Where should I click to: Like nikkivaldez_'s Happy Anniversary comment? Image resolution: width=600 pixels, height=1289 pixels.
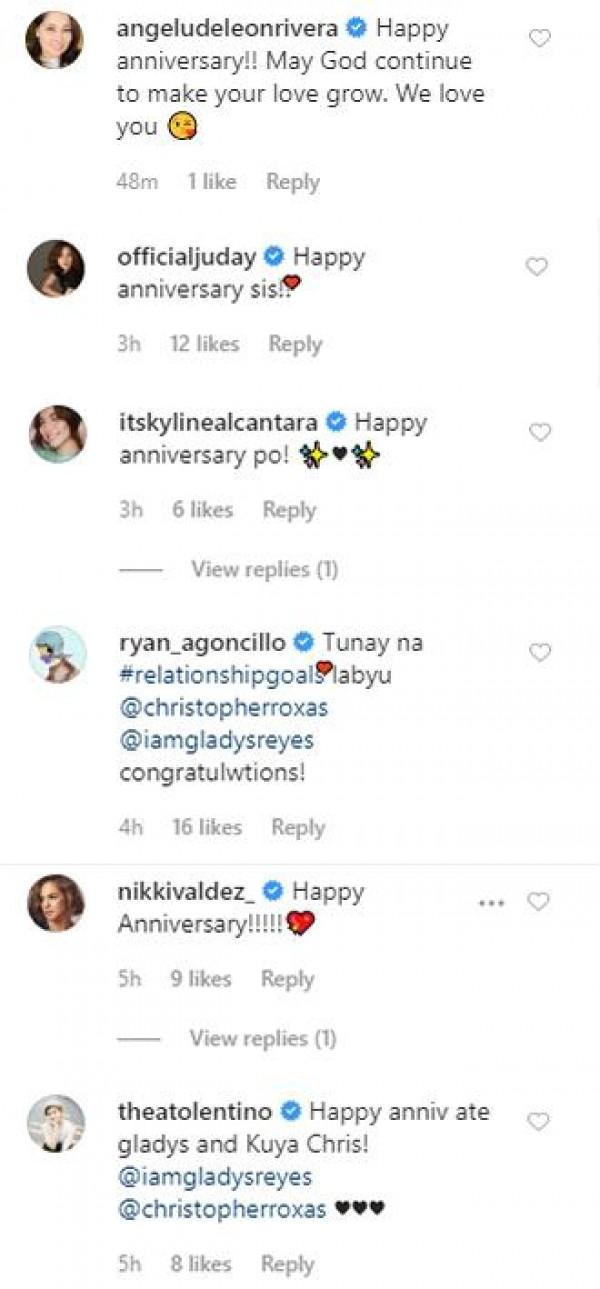[539, 902]
